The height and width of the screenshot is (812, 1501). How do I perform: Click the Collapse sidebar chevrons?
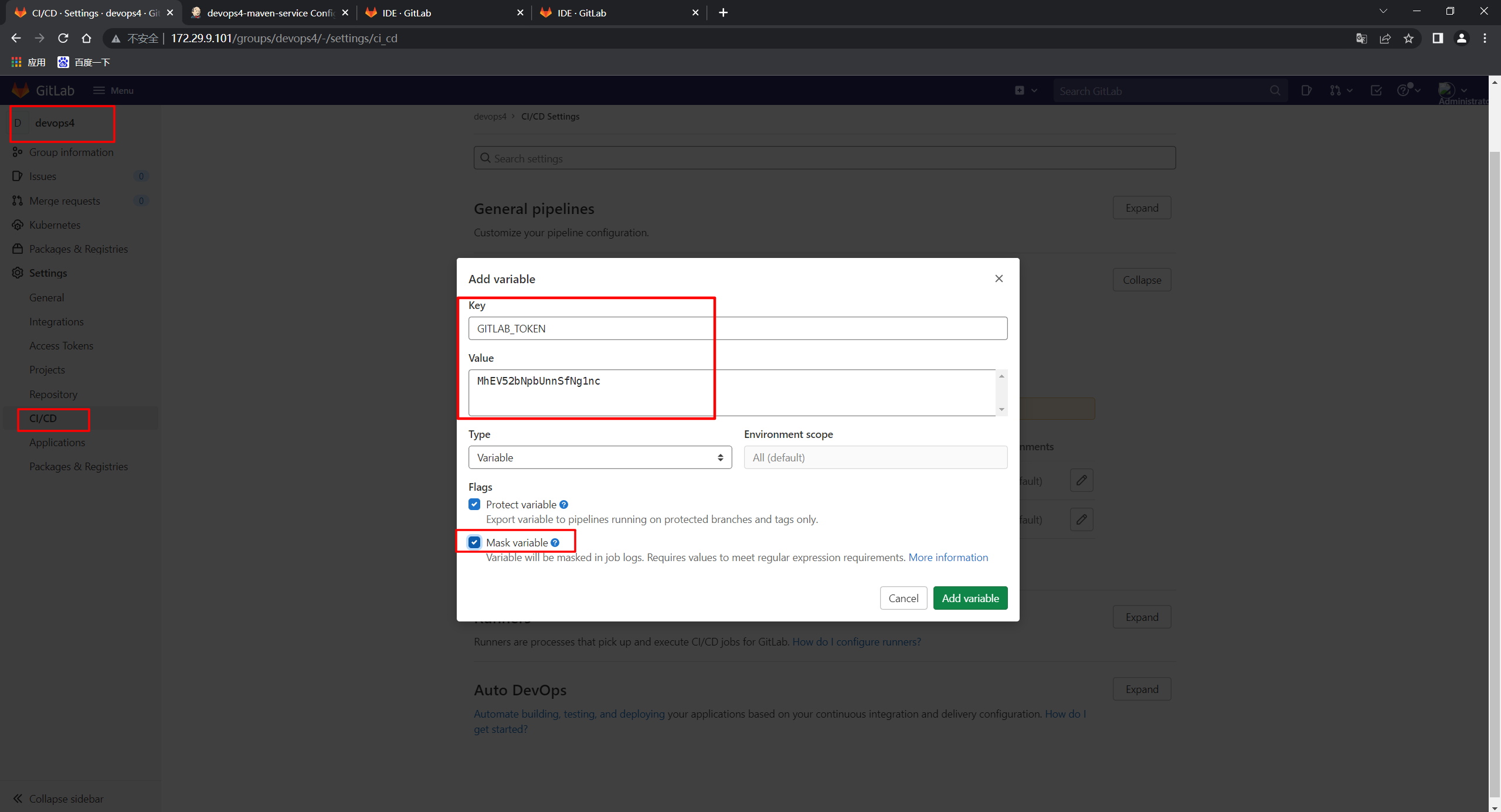pos(18,799)
